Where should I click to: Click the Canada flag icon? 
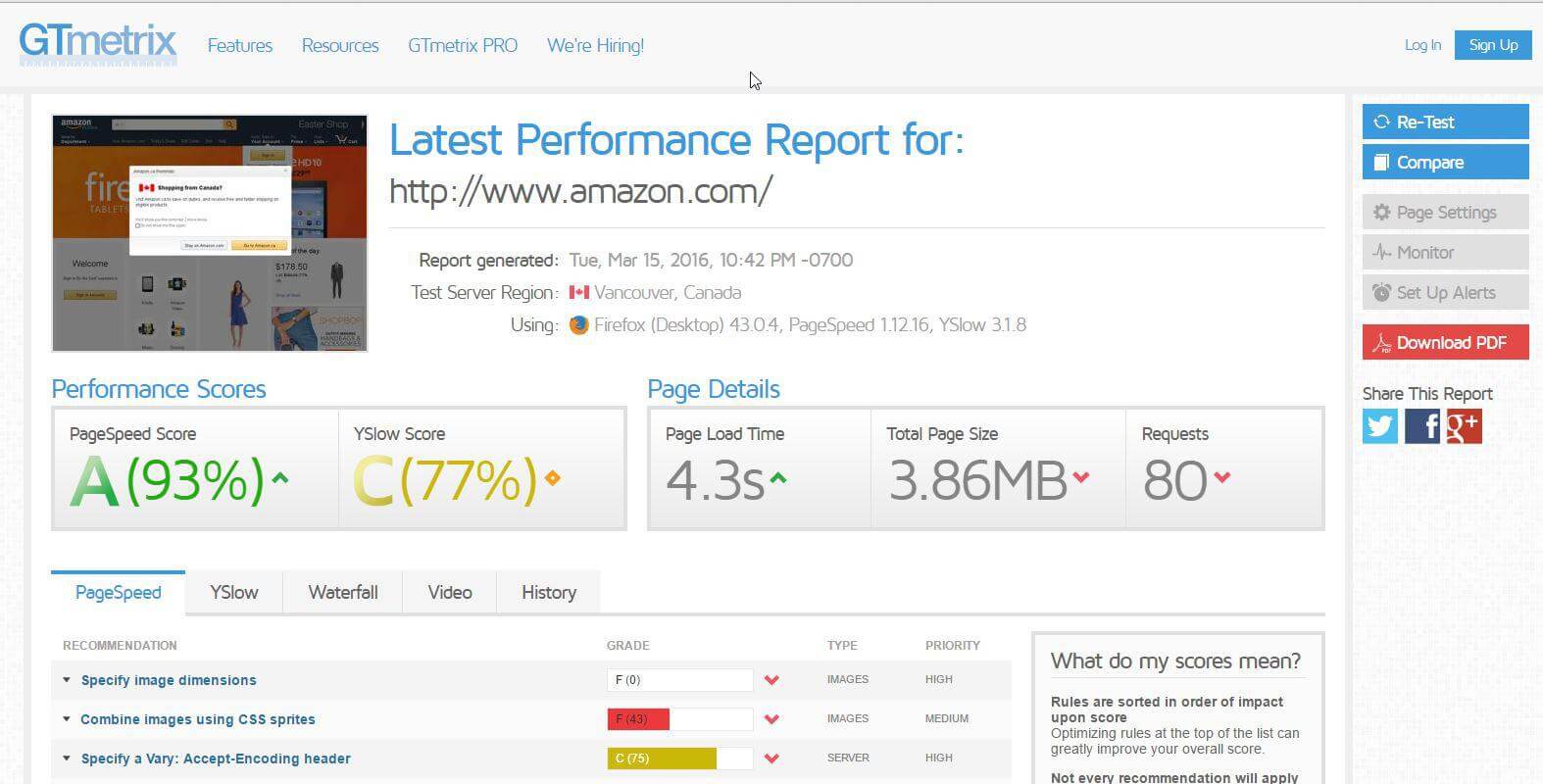(579, 292)
